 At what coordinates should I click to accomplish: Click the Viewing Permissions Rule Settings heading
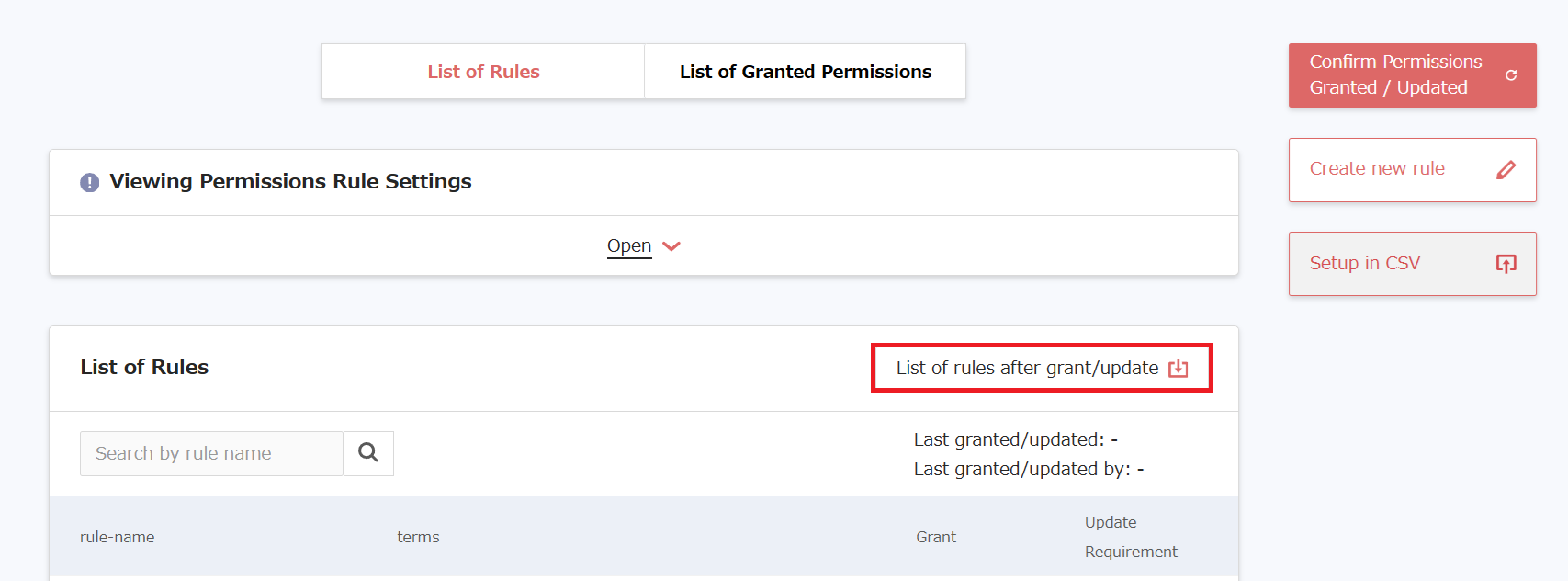(x=290, y=182)
